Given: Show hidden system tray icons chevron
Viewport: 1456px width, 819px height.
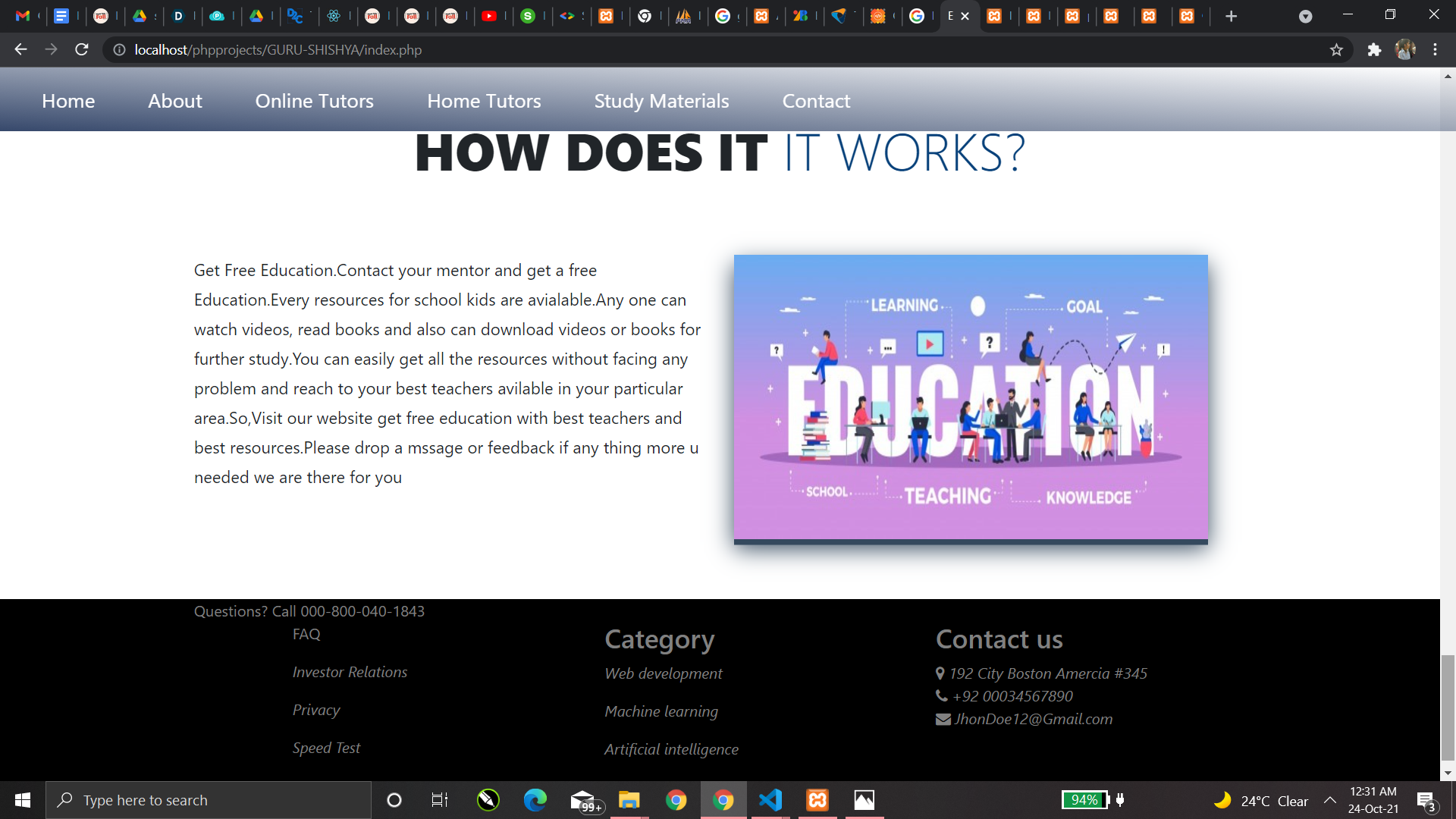Looking at the screenshot, I should (1330, 800).
